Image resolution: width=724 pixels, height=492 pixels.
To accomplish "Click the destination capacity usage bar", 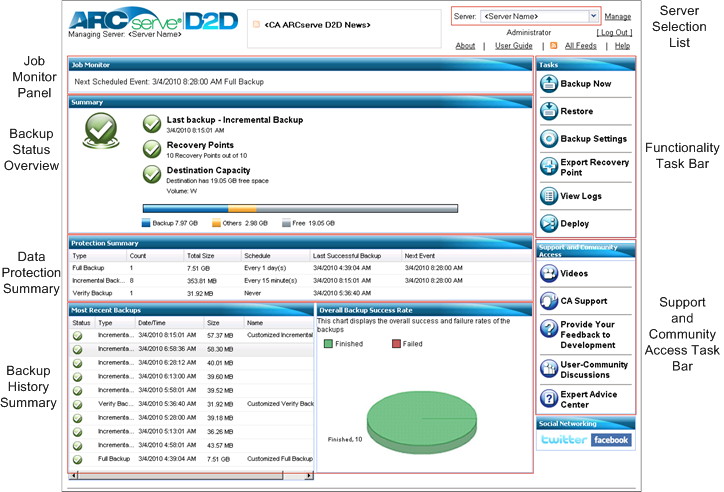I will click(300, 209).
